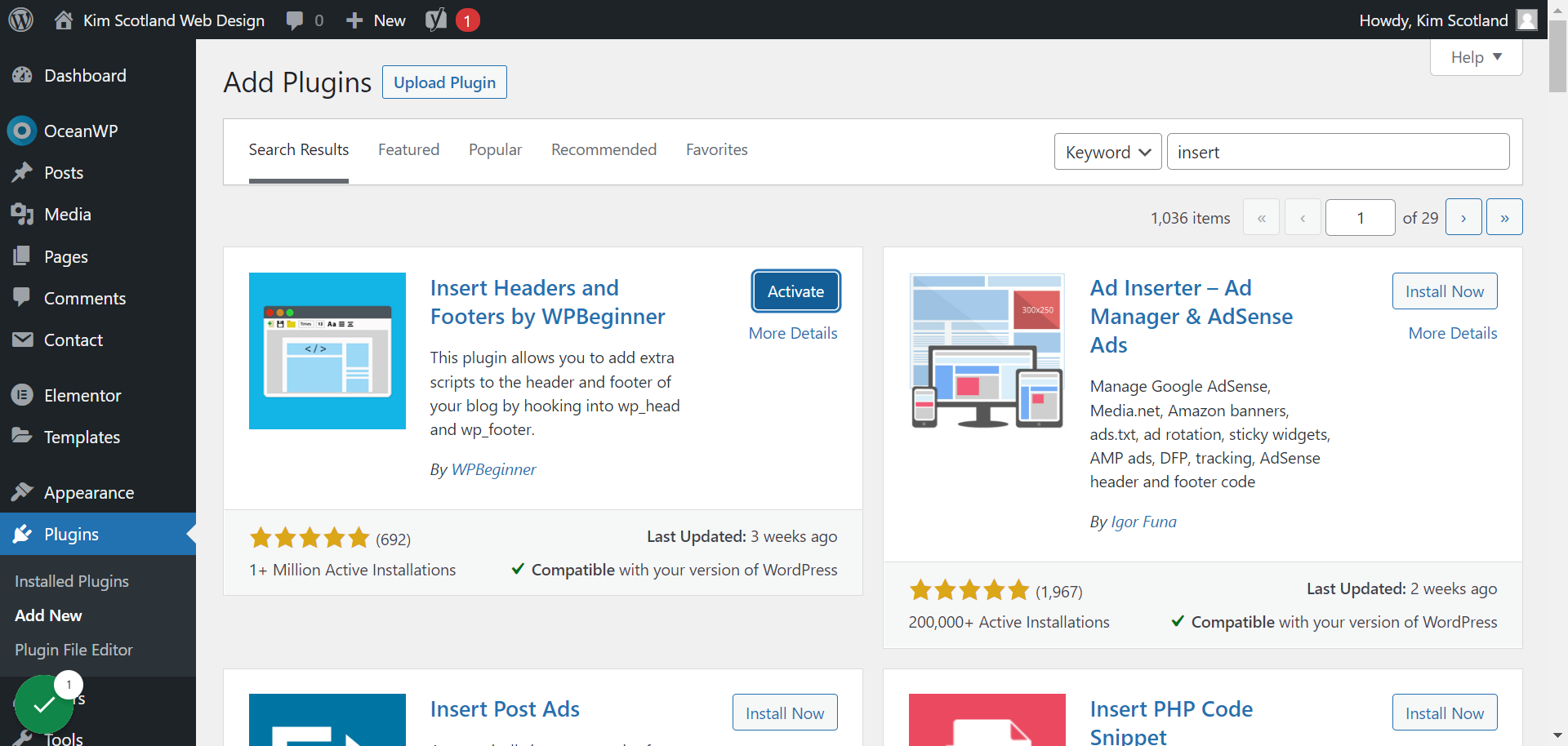Open Plugin File Editor submenu item
The width and height of the screenshot is (1568, 746).
73,650
